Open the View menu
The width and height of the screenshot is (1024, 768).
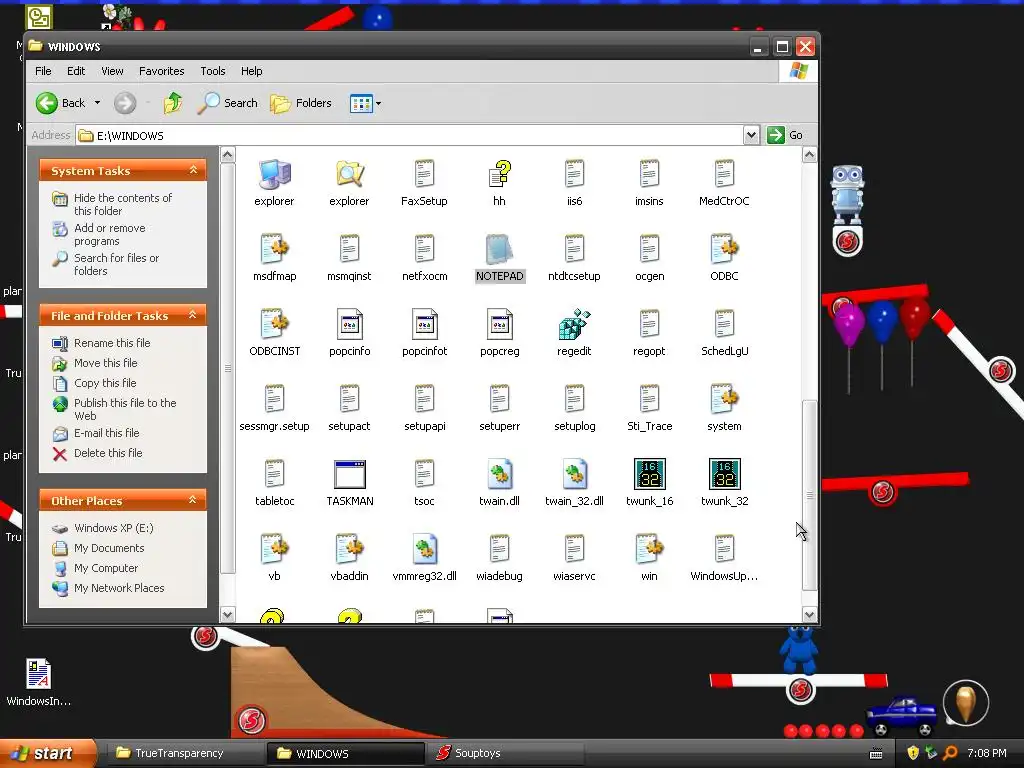coord(112,71)
